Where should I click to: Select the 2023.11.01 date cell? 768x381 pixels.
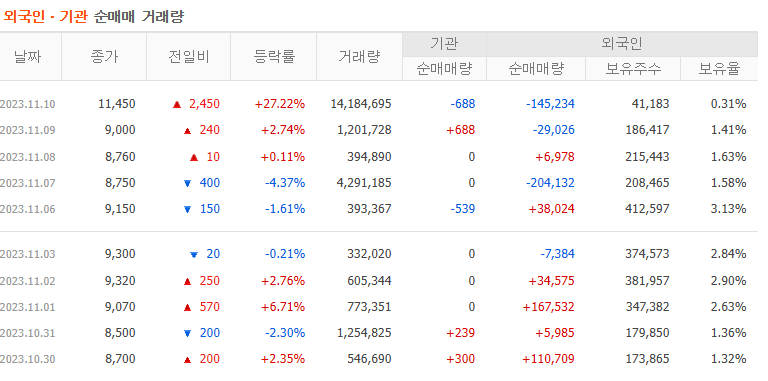point(27,307)
